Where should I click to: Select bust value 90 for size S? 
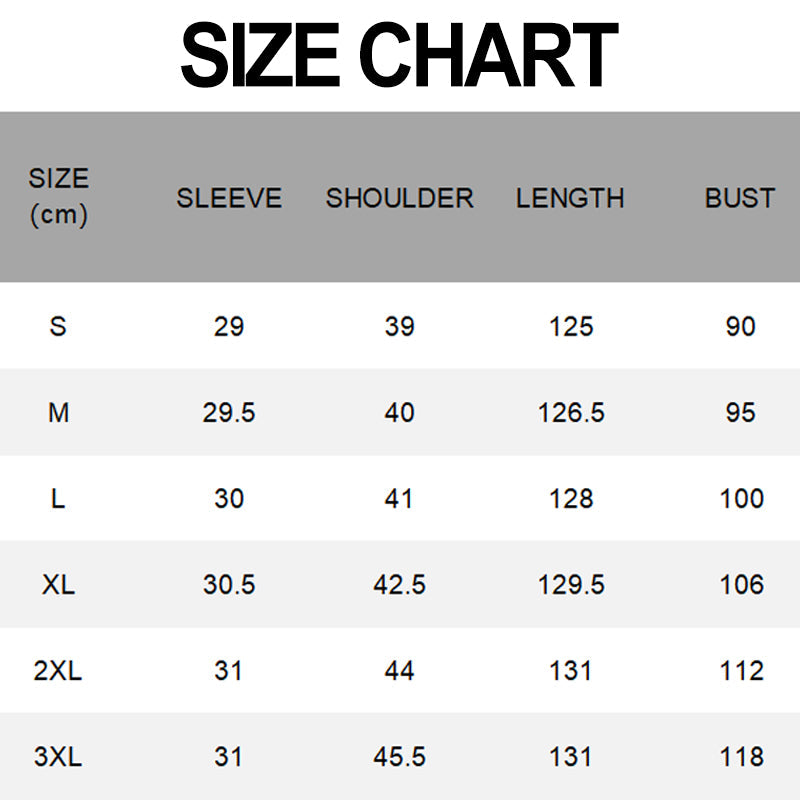click(740, 326)
